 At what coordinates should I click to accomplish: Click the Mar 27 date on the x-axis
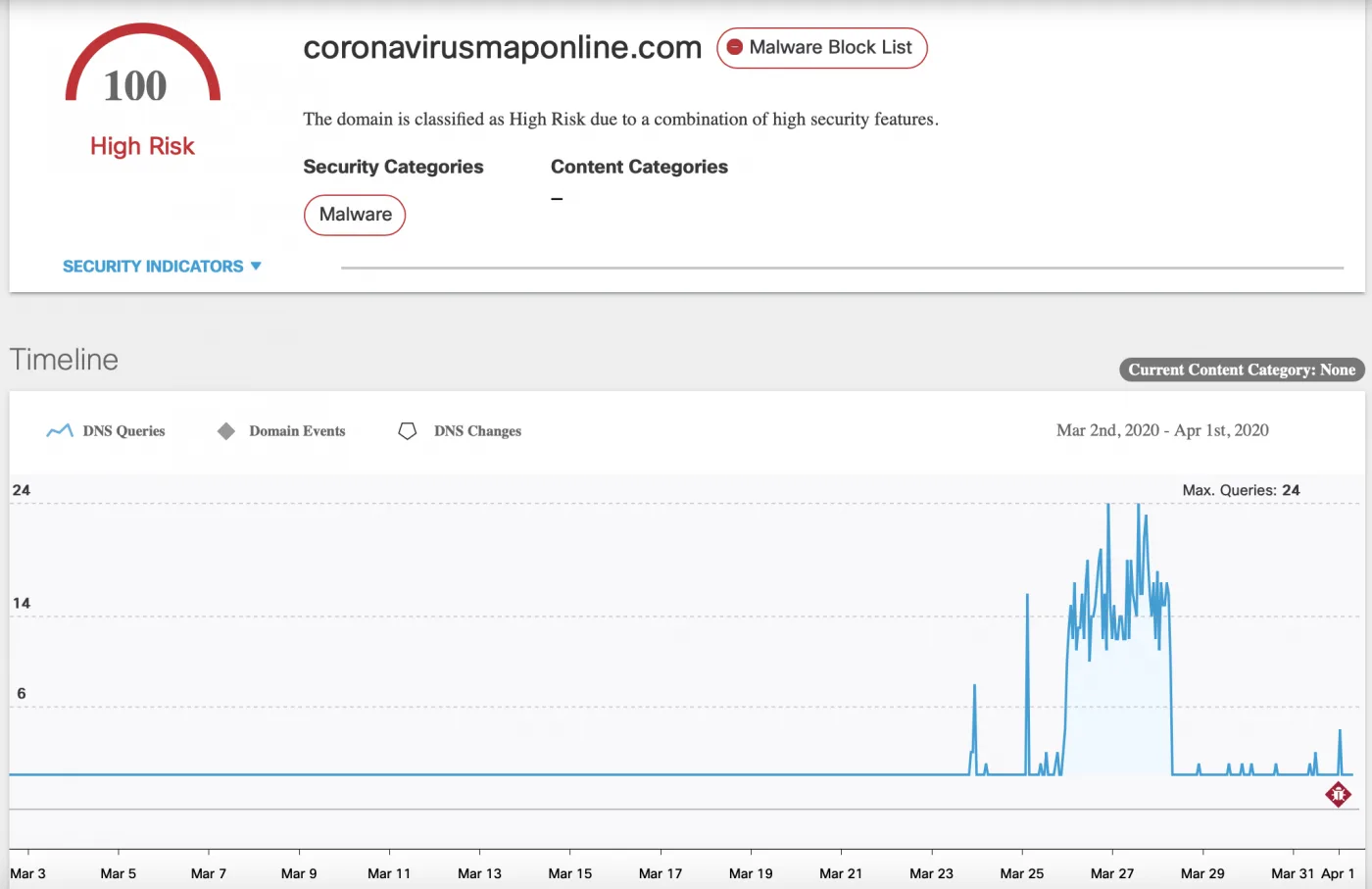(1112, 873)
